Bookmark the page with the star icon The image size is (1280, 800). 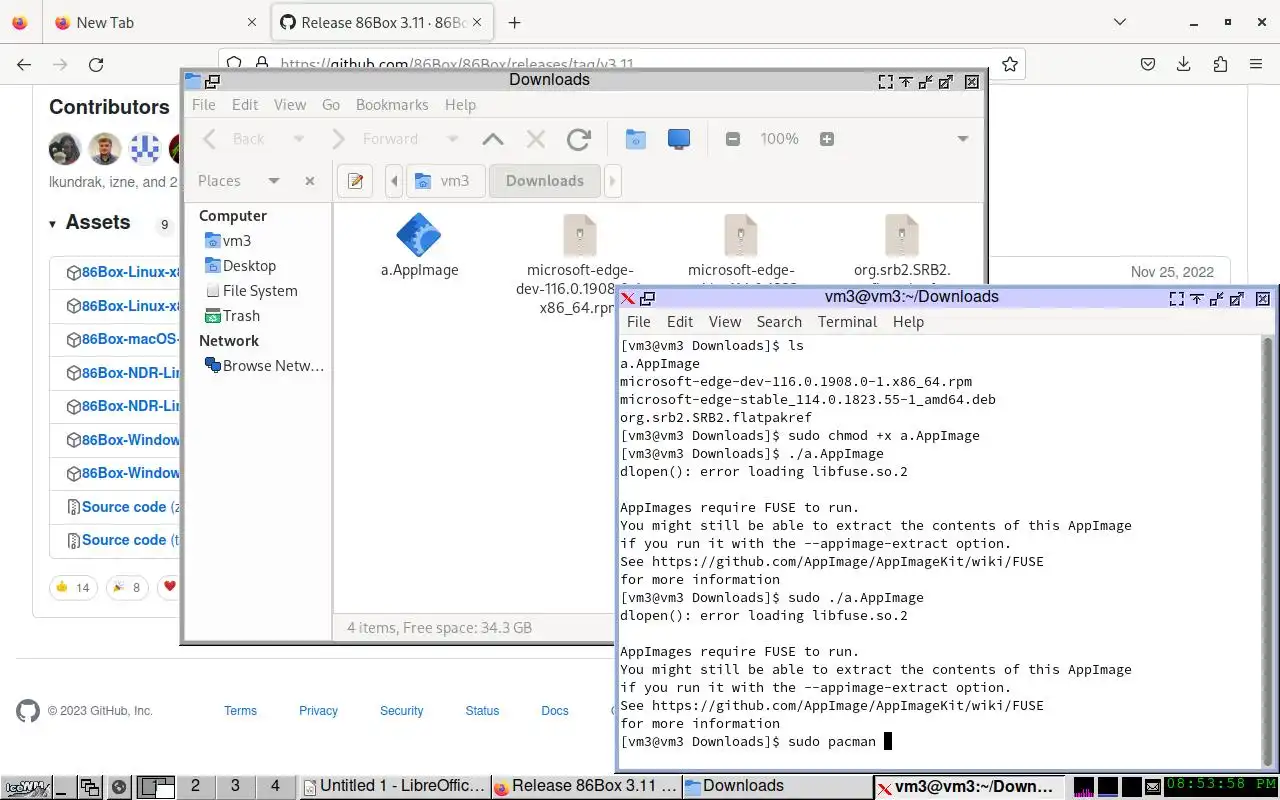[x=1010, y=64]
